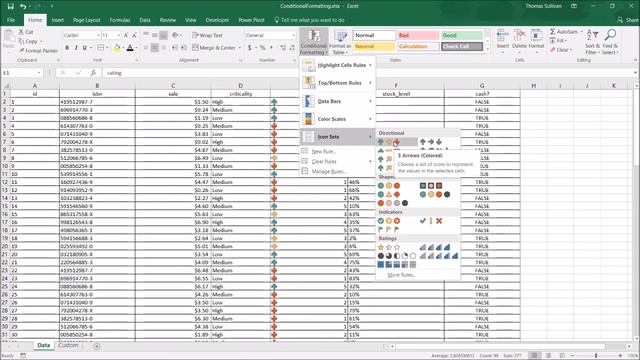The width and height of the screenshot is (640, 360).
Task: Toggle Bold formatting
Action: click(67, 48)
